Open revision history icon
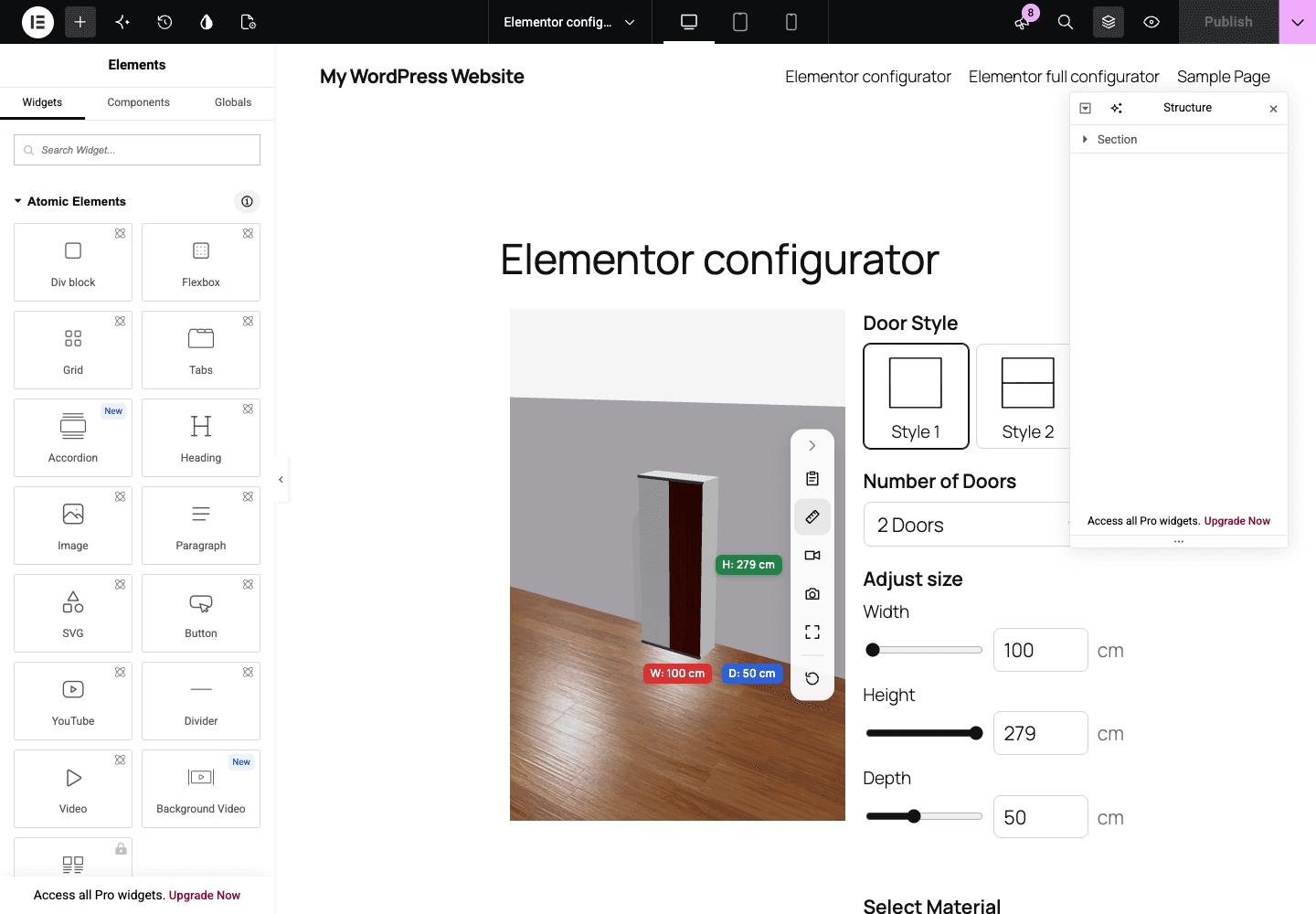Screen dimensions: 1316x914 point(164,22)
